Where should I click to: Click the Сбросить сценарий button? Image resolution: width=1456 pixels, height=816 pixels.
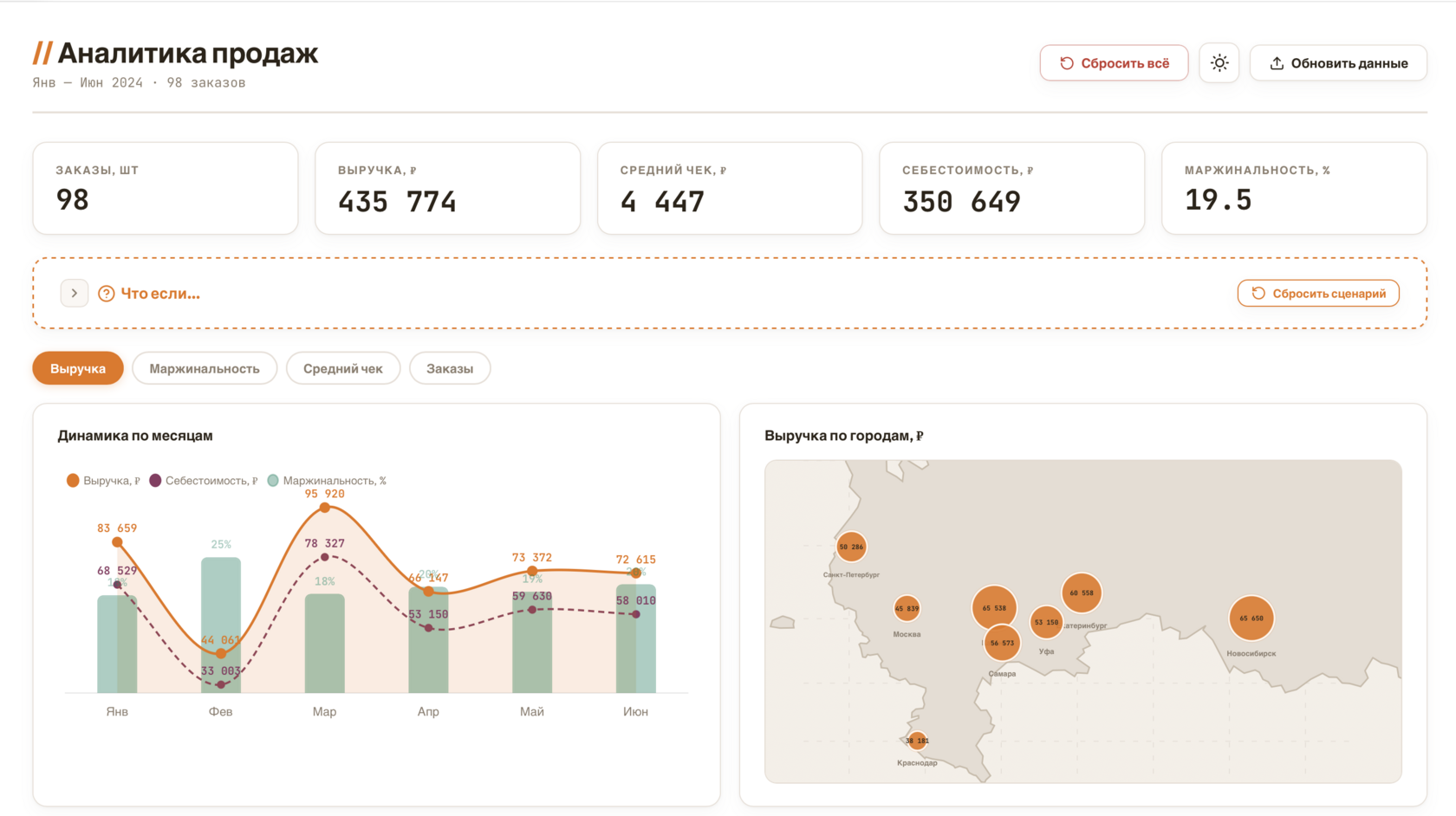pyautogui.click(x=1318, y=294)
